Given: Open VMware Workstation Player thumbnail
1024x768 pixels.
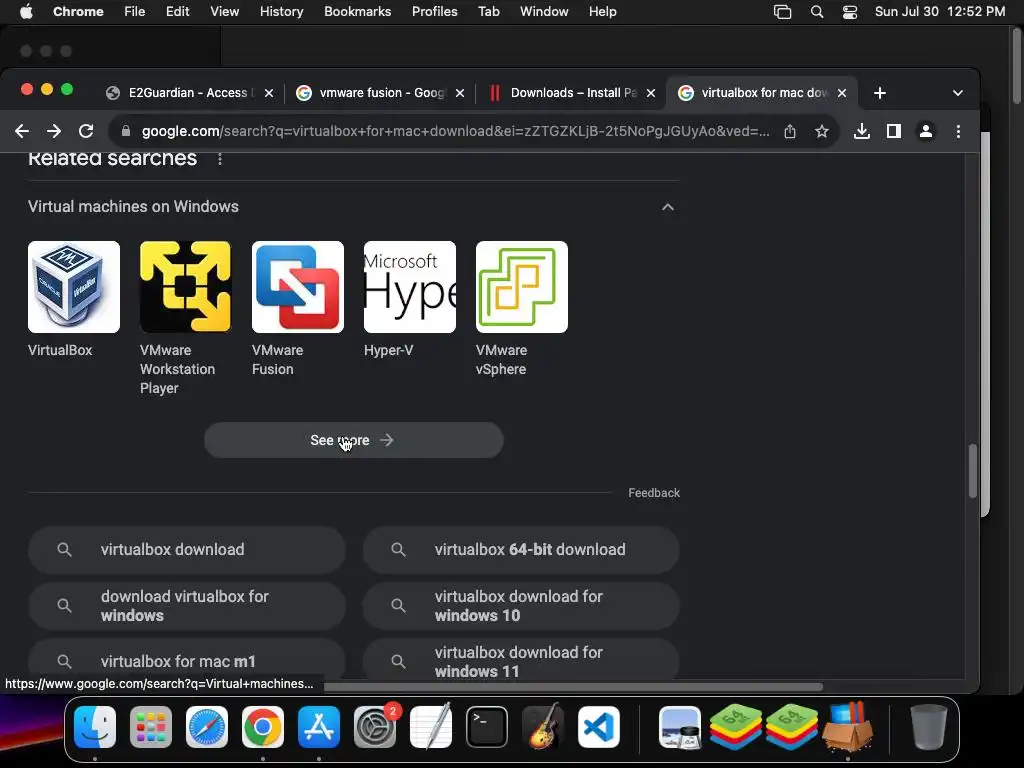Looking at the screenshot, I should coord(185,287).
